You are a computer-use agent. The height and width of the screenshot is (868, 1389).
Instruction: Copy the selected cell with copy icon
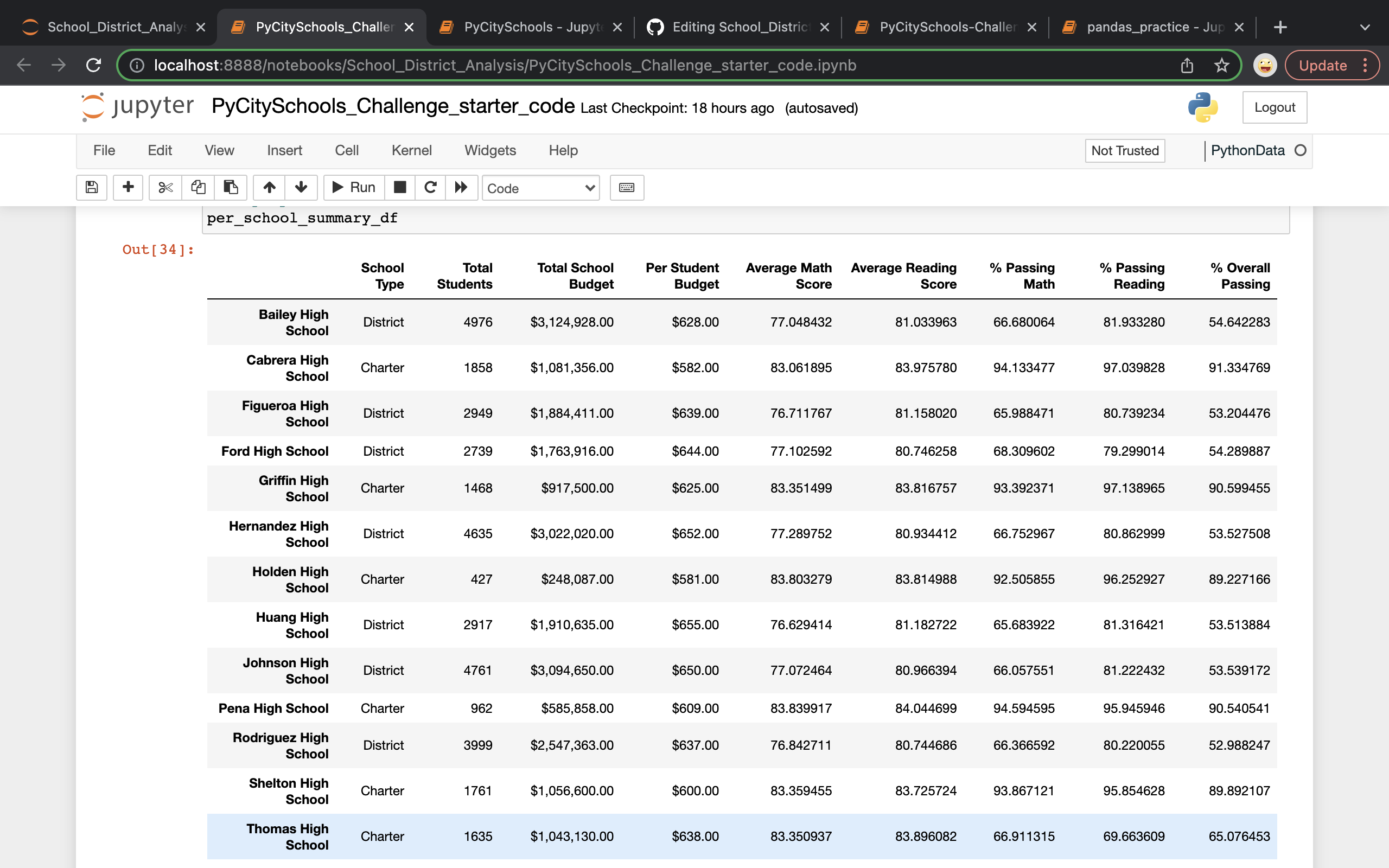pos(197,188)
